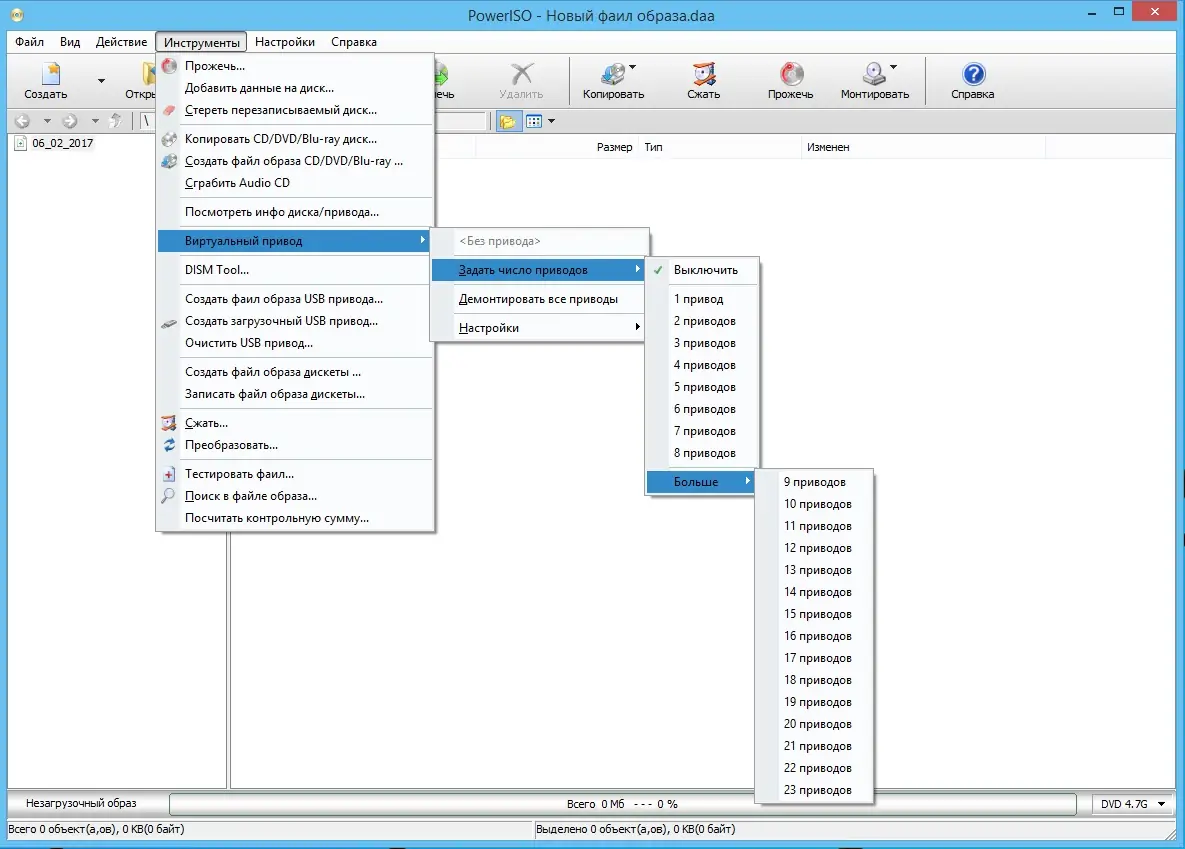Open the Копировать dropdown arrow
Image resolution: width=1185 pixels, height=849 pixels.
point(633,67)
